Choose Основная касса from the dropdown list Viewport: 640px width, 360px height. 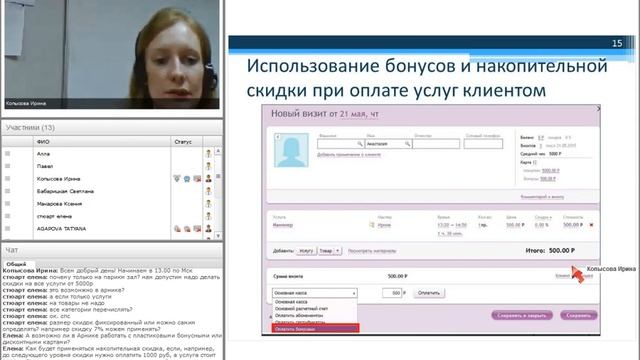point(315,302)
